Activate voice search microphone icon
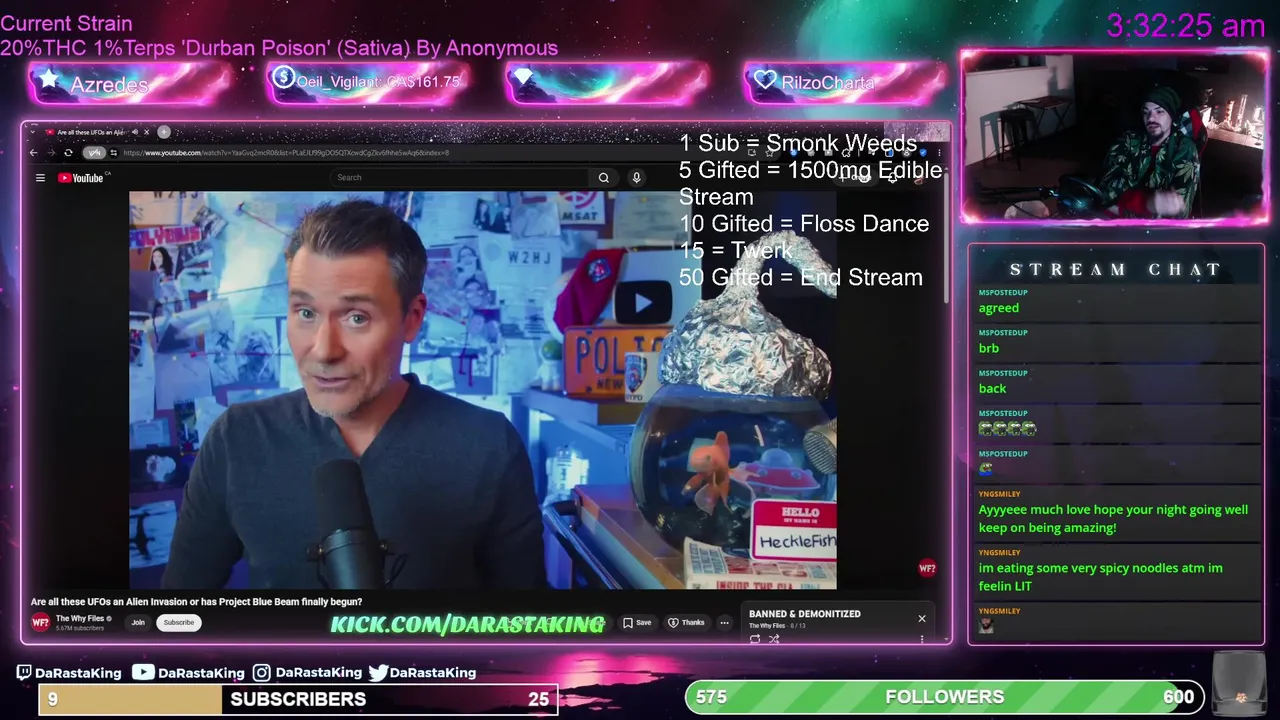The width and height of the screenshot is (1280, 720). click(x=636, y=178)
